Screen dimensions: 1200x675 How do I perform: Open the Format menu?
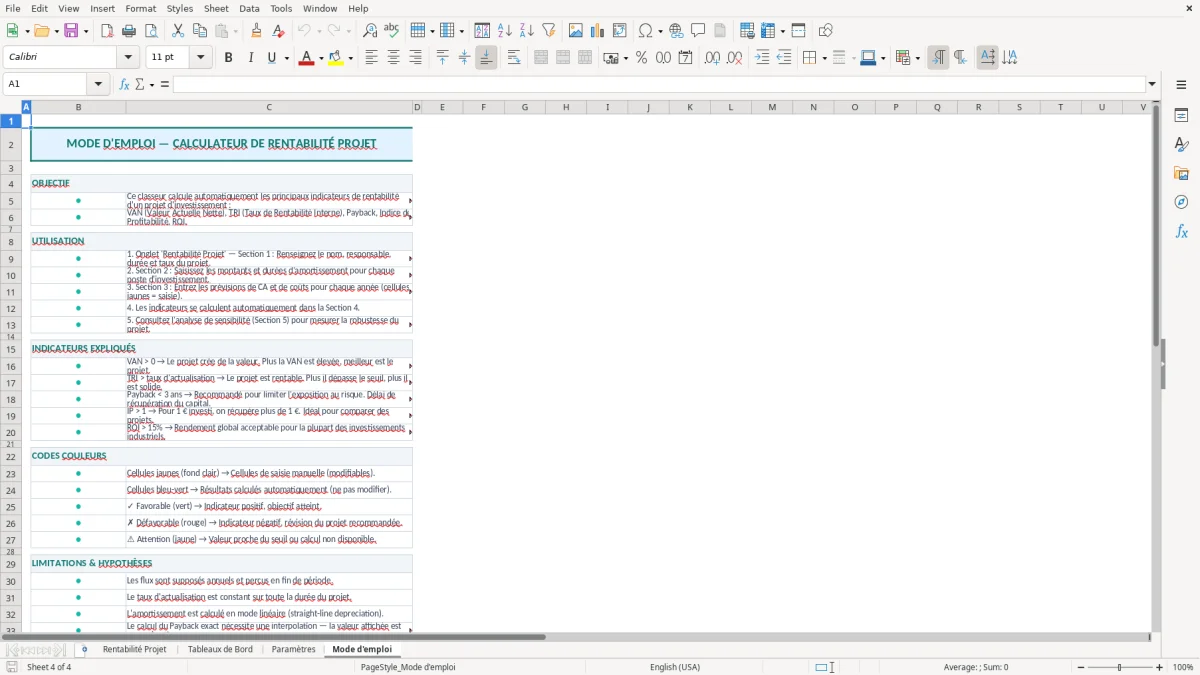[140, 8]
